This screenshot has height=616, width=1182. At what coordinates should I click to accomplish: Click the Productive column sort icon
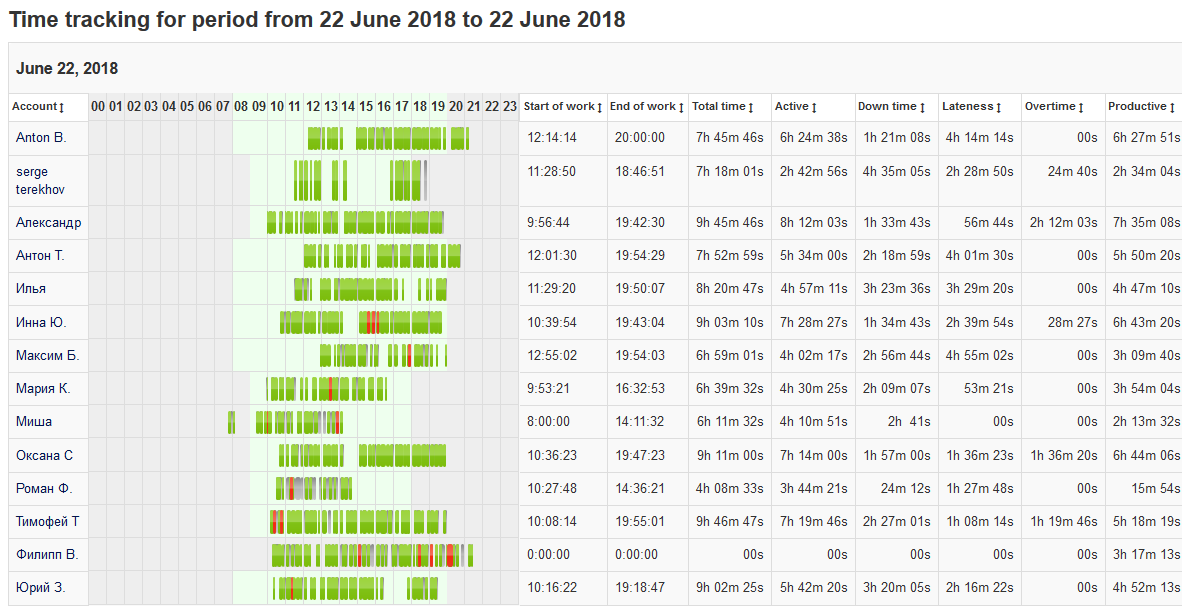(1172, 107)
